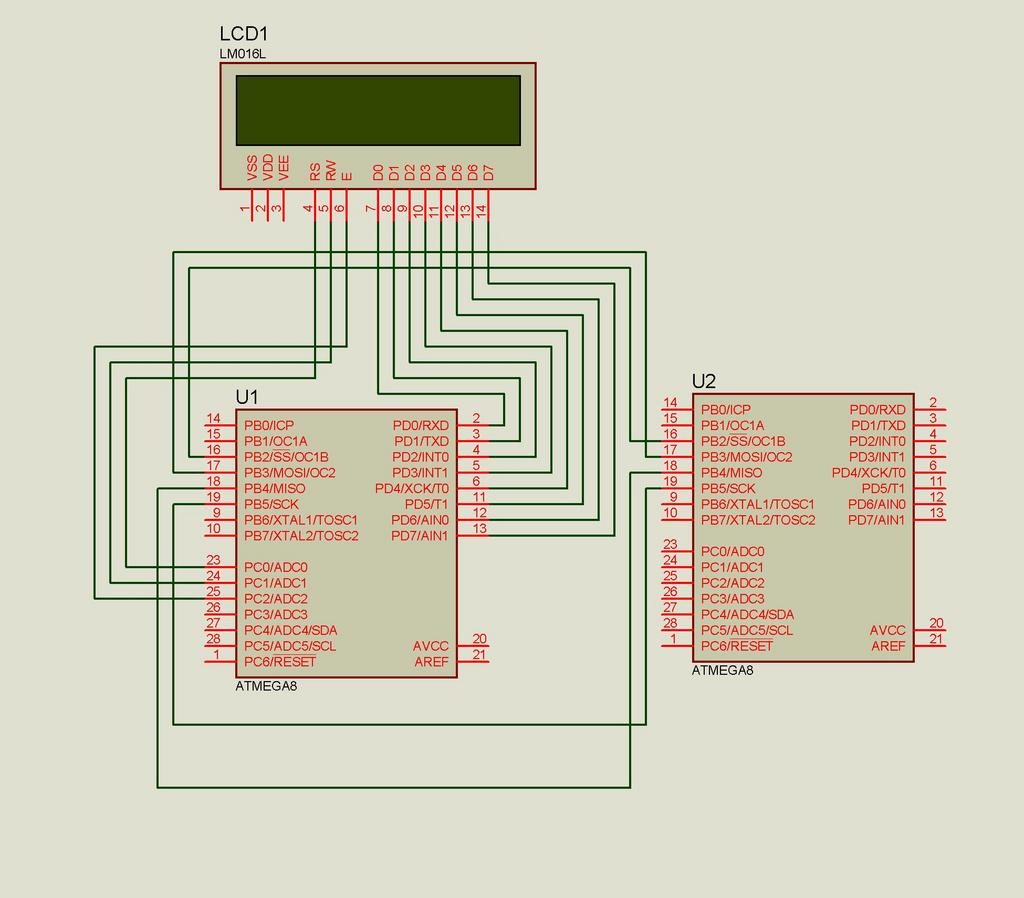Select the LCD1 component label
The height and width of the screenshot is (898, 1024).
point(244,33)
